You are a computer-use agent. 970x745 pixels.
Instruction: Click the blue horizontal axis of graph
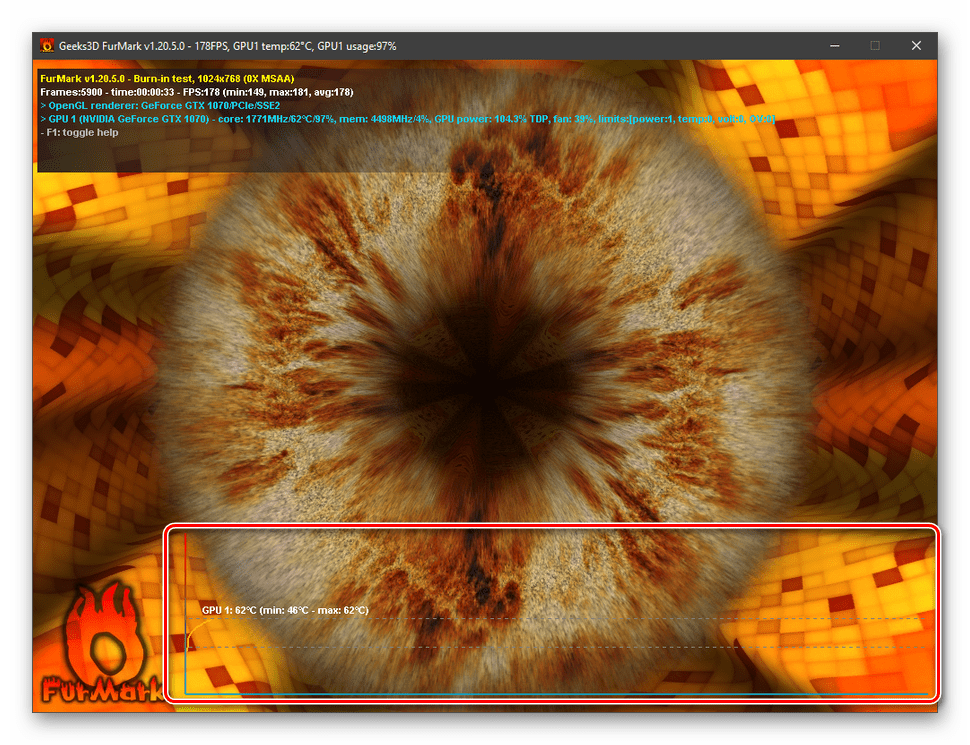550,693
